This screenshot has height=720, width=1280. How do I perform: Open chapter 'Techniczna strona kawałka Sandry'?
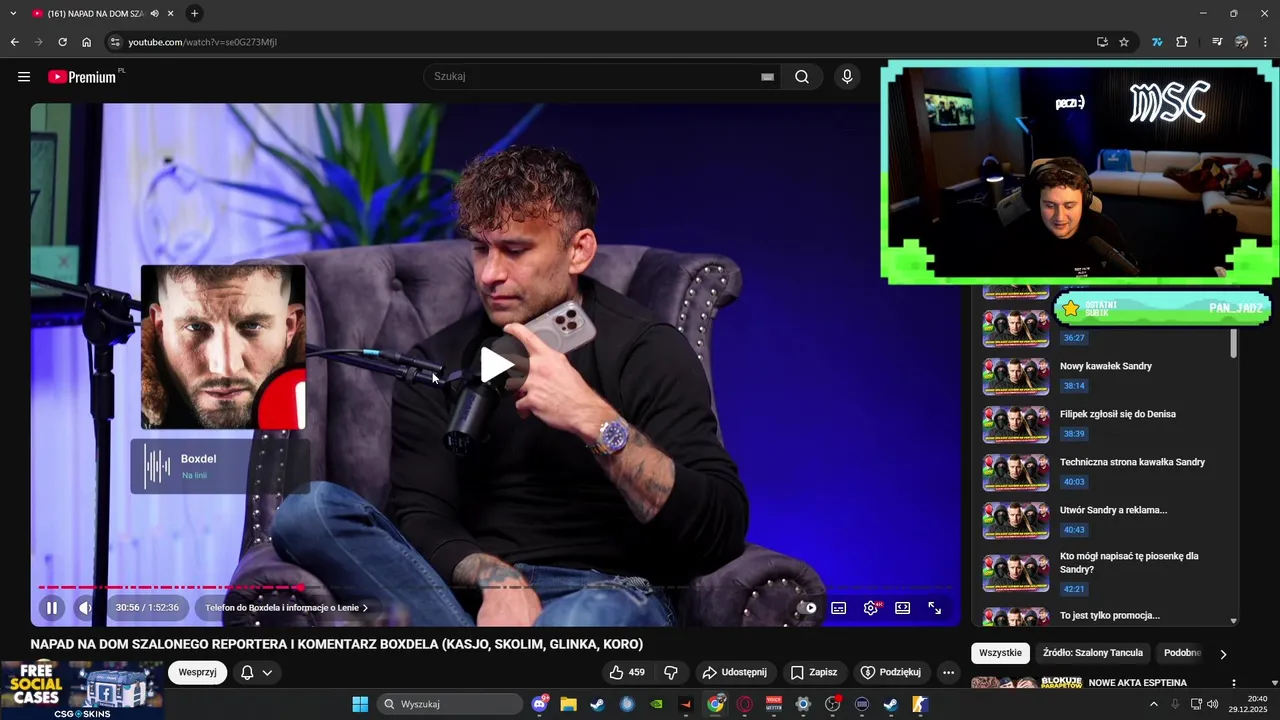click(x=1132, y=462)
